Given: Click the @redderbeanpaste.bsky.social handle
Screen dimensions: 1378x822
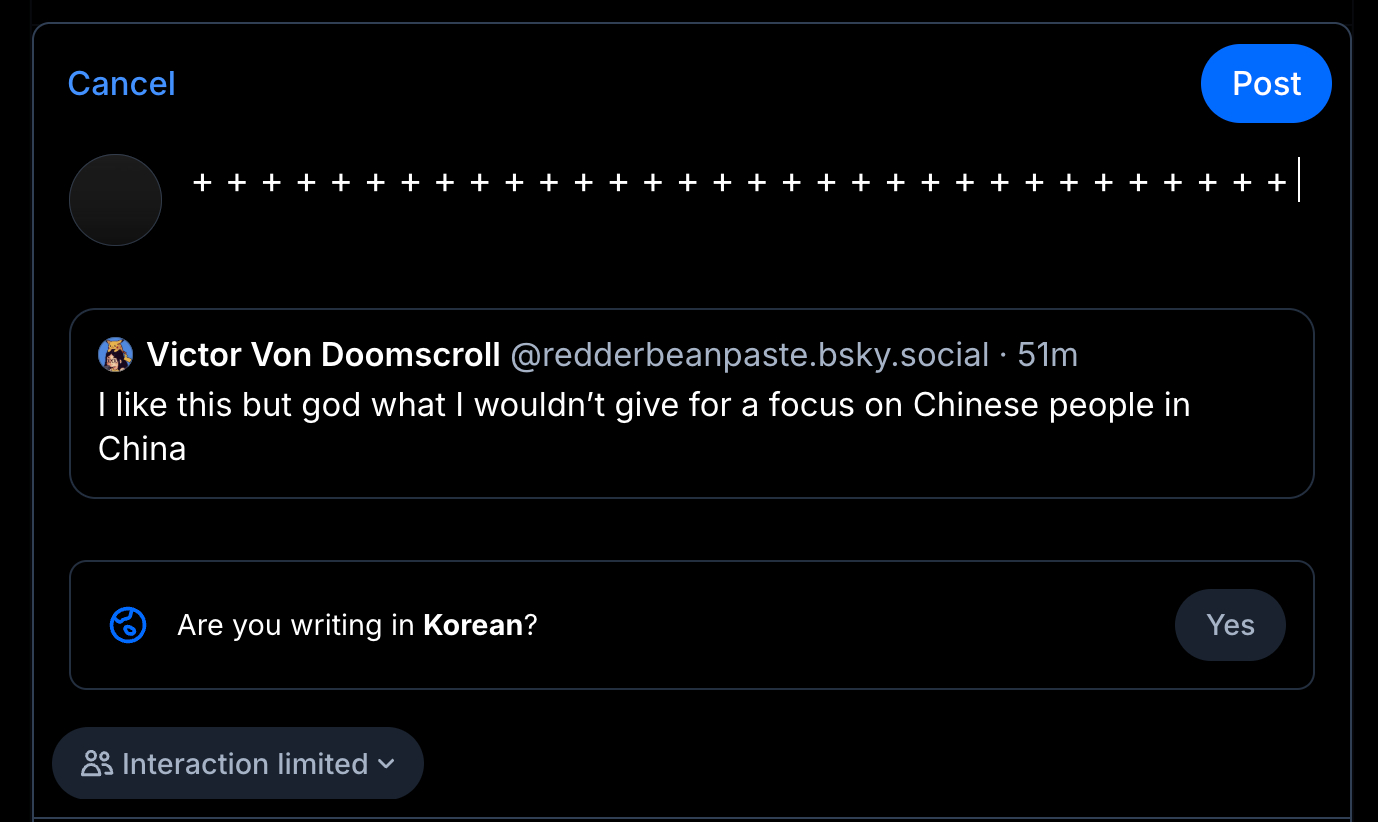Looking at the screenshot, I should (750, 354).
